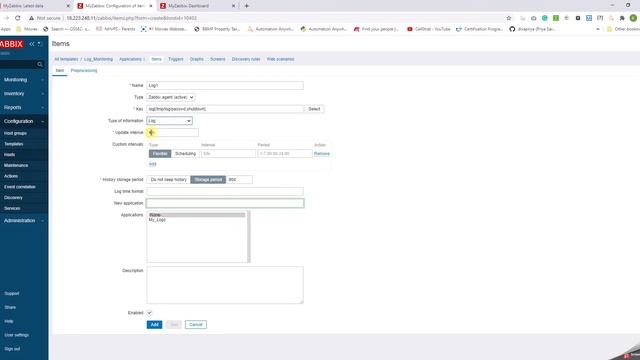Click the Remove link in custom intervals
Viewport: 640px width, 360px height.
click(322, 154)
